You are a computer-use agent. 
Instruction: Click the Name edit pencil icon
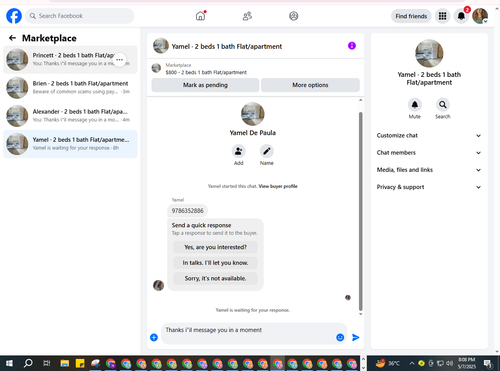[267, 151]
